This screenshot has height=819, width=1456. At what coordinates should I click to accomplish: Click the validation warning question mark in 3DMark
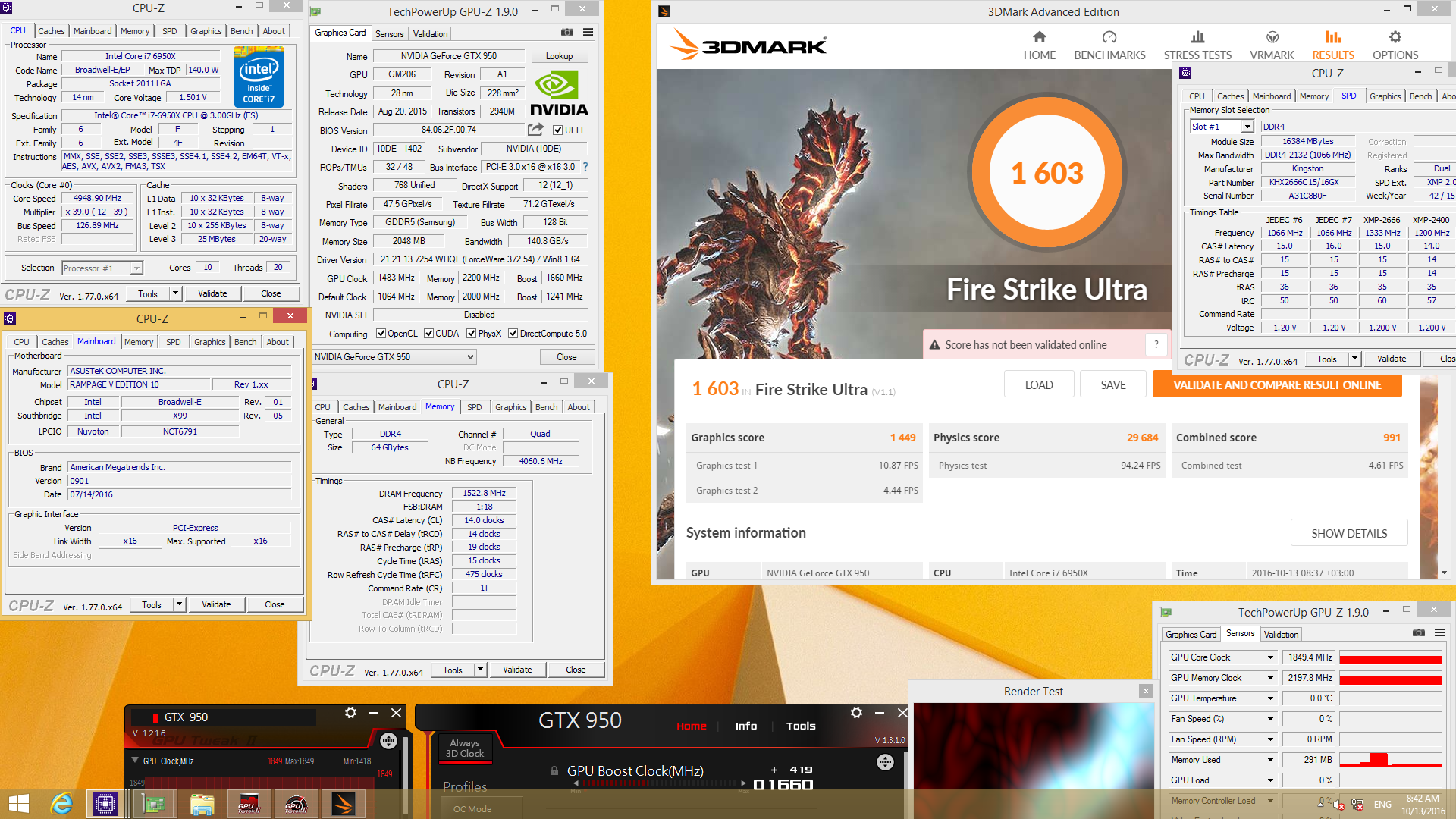(x=1156, y=344)
